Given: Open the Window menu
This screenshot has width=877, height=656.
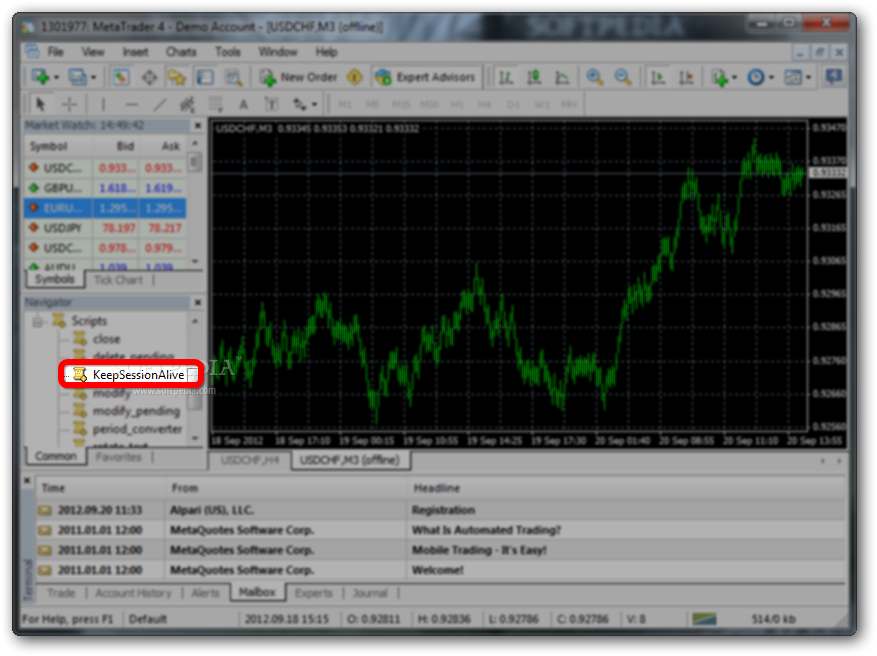Looking at the screenshot, I should (x=277, y=52).
